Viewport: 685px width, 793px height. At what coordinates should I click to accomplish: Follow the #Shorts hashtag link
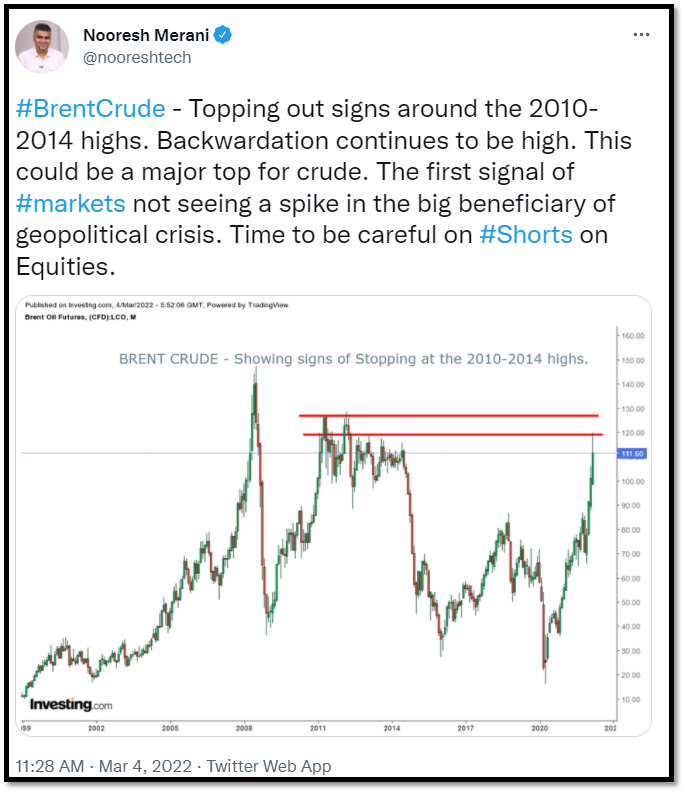point(526,235)
